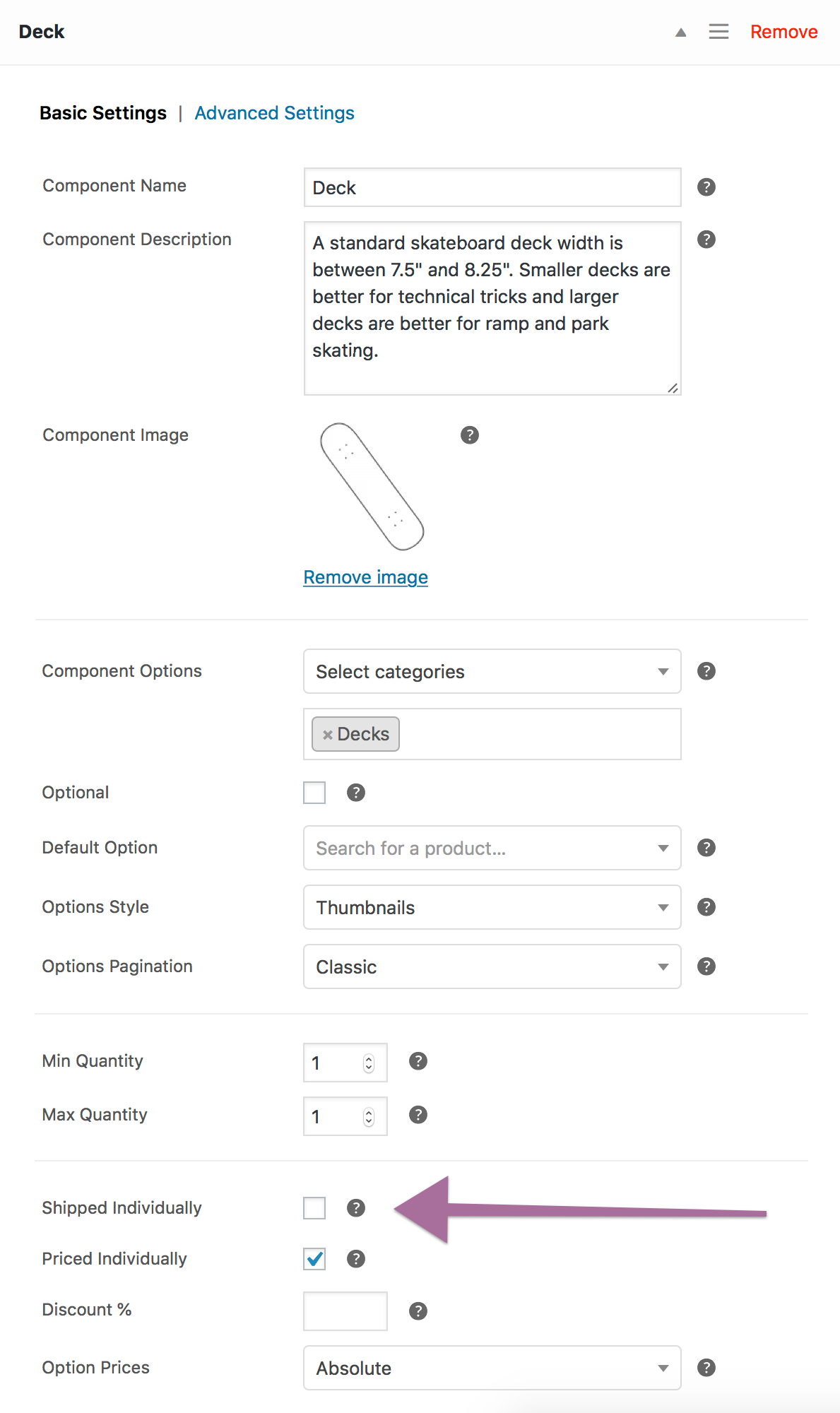This screenshot has width=840, height=1413.
Task: Check the Shipped Individually box
Action: (x=314, y=1208)
